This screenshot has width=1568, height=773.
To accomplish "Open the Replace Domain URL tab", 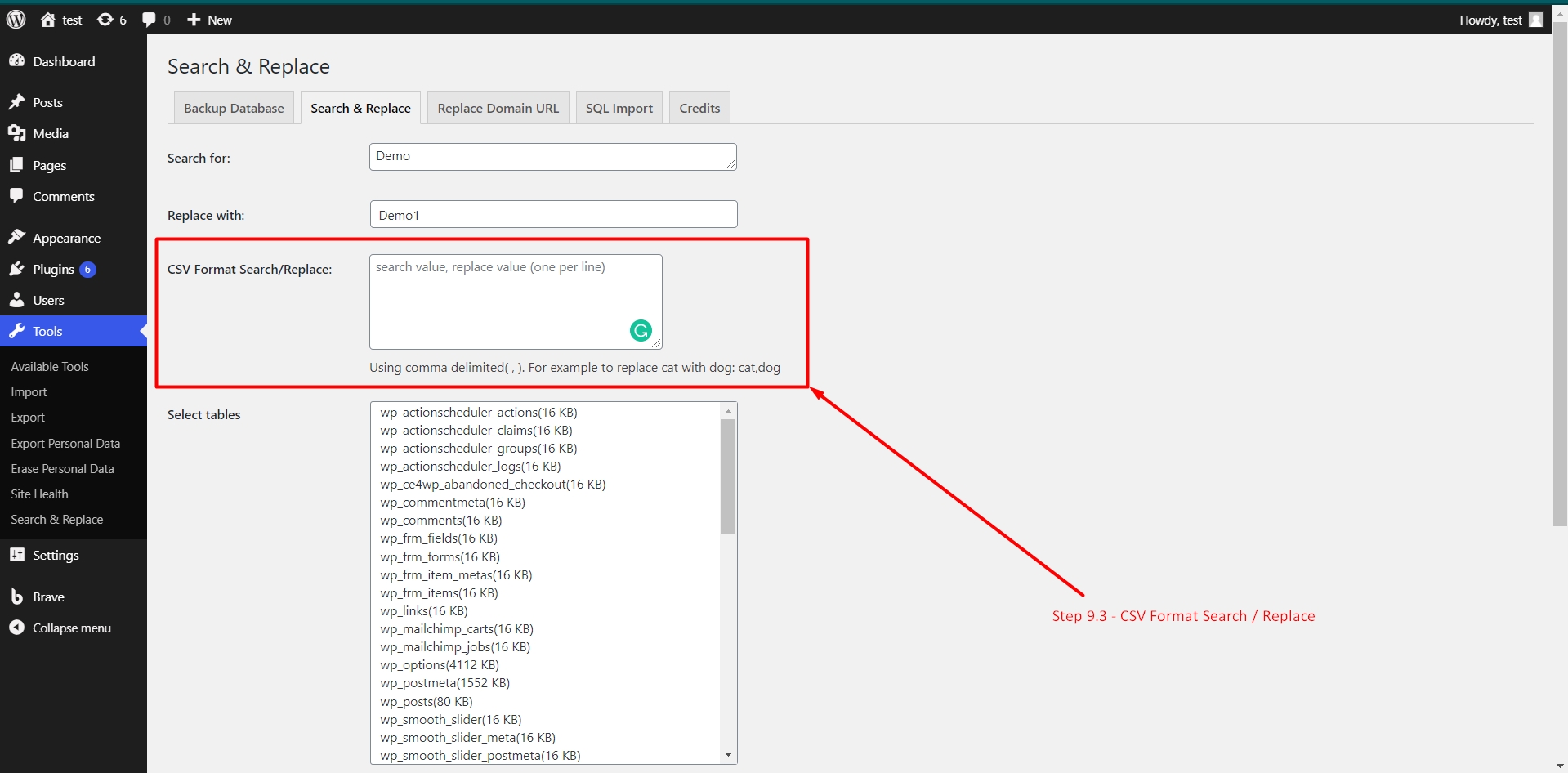I will click(x=498, y=108).
